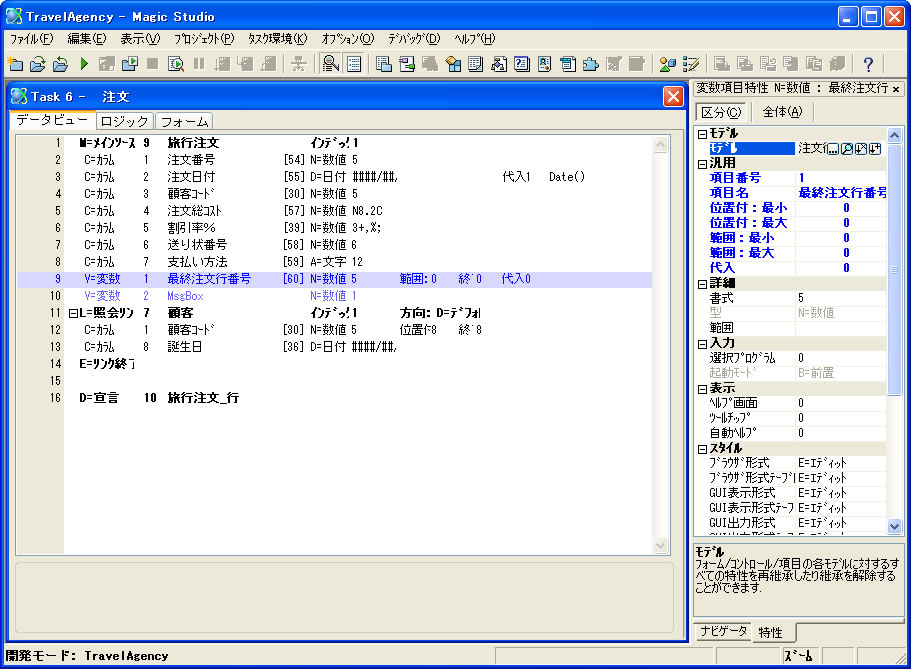Switch to the フォーム tab
This screenshot has height=669, width=911.
tap(184, 121)
